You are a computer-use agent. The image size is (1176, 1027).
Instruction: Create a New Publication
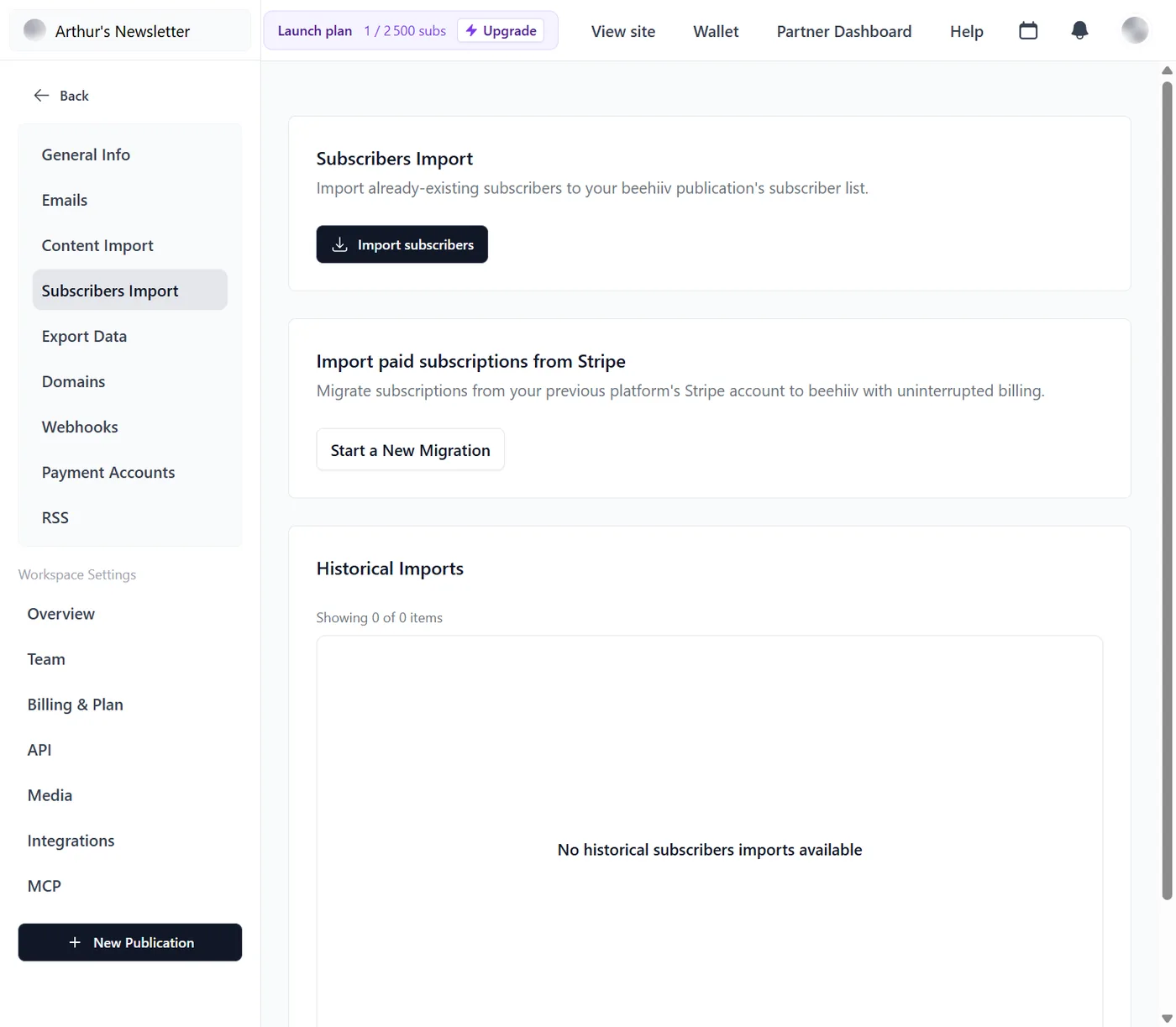pos(130,942)
